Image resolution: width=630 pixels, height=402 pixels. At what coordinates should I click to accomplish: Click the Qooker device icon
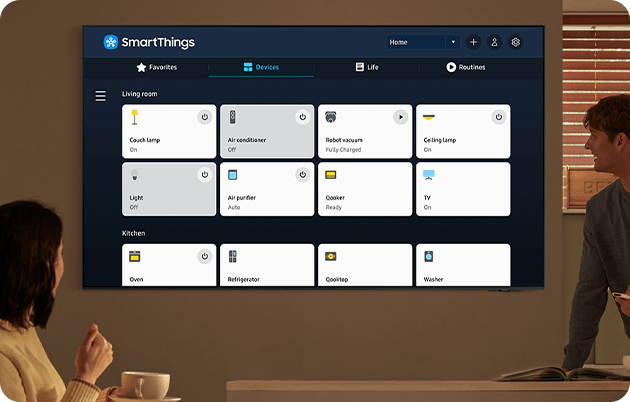[x=331, y=175]
